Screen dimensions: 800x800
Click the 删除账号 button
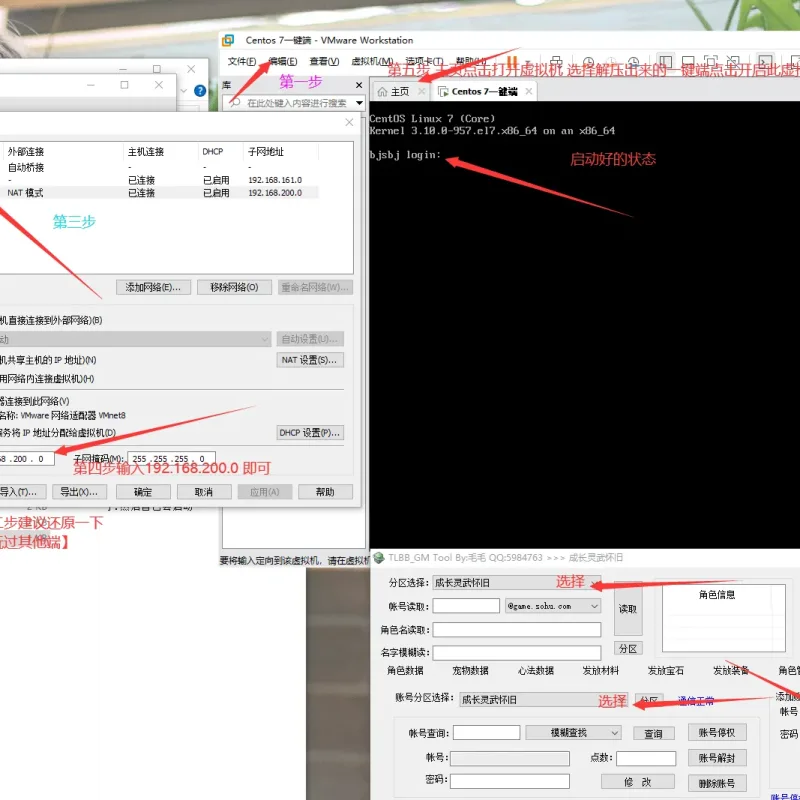pos(717,783)
